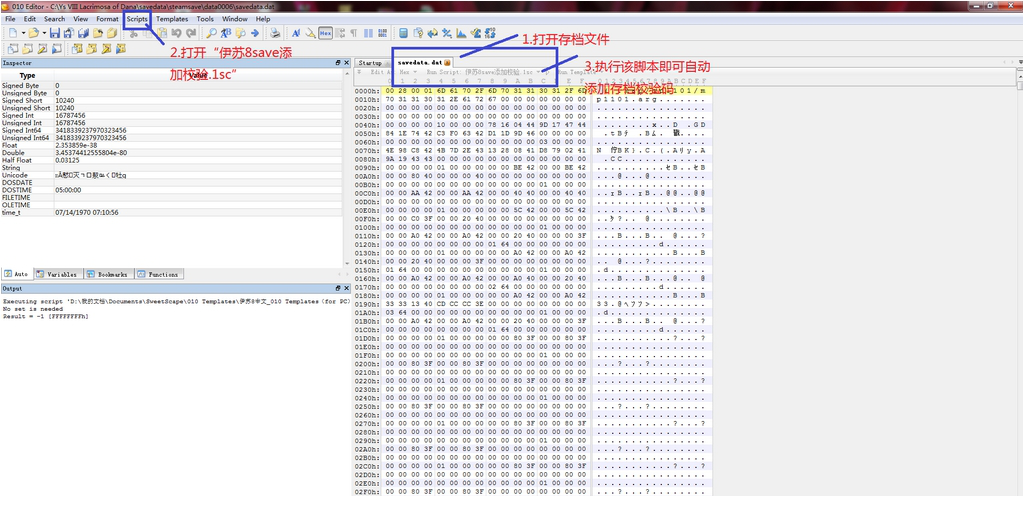
Task: Toggle the Hex edit mode button
Action: 325,33
